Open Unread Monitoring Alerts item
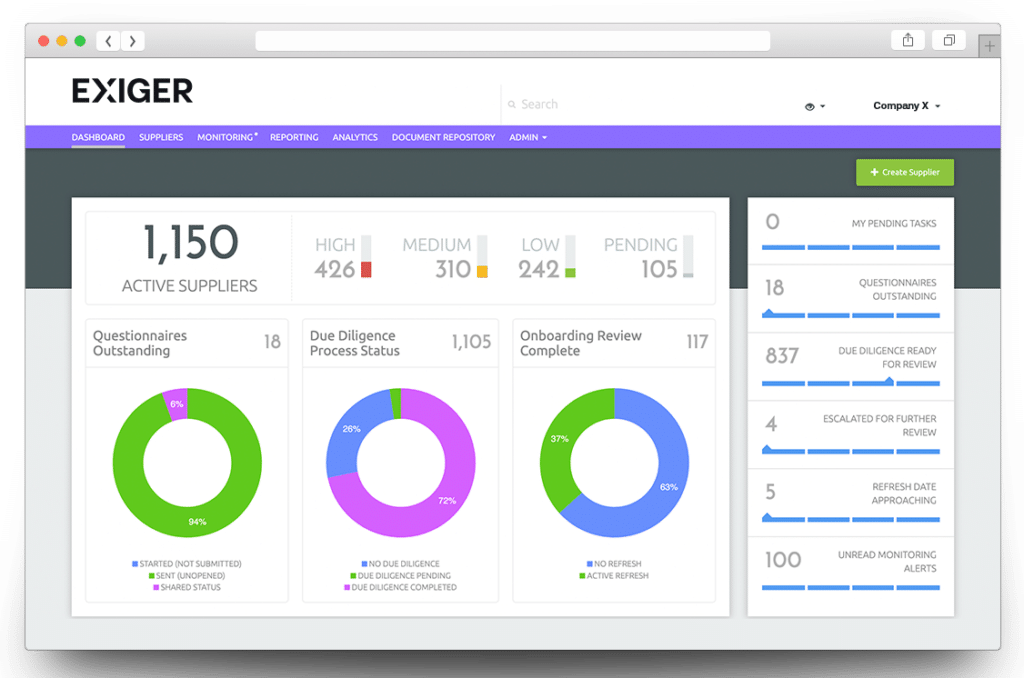 (x=850, y=570)
